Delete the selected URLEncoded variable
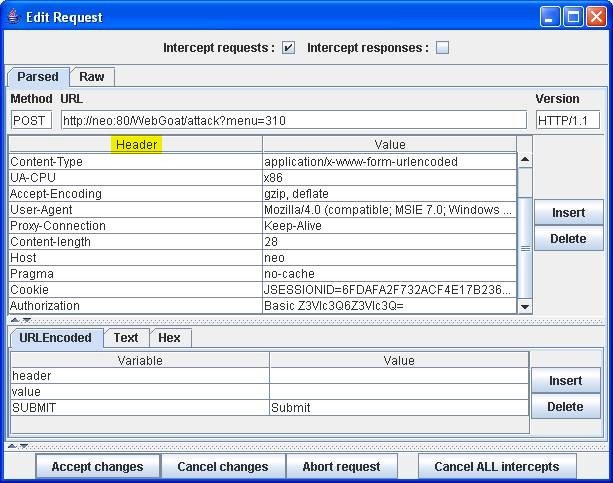This screenshot has height=483, width=613. (566, 407)
